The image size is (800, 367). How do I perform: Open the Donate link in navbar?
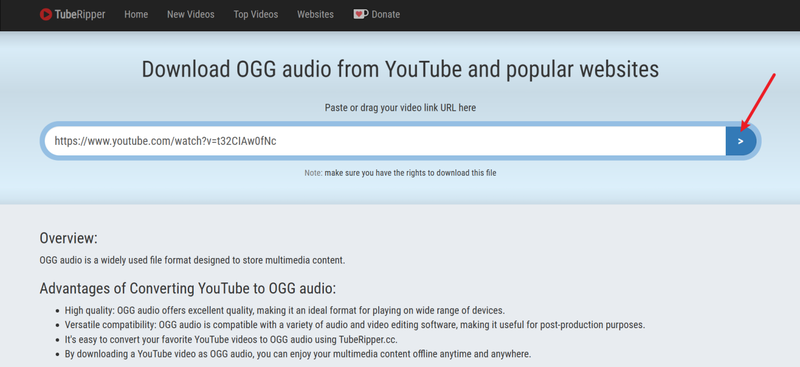click(386, 14)
